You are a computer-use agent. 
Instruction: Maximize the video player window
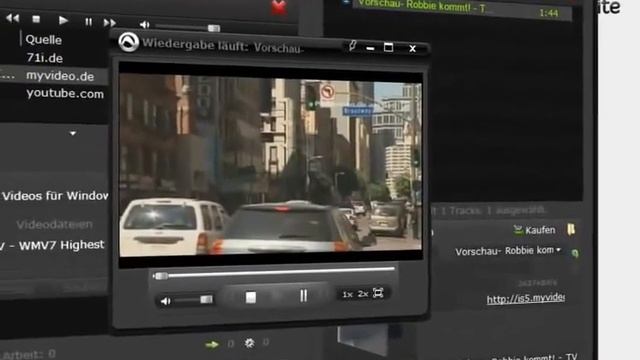(x=389, y=47)
